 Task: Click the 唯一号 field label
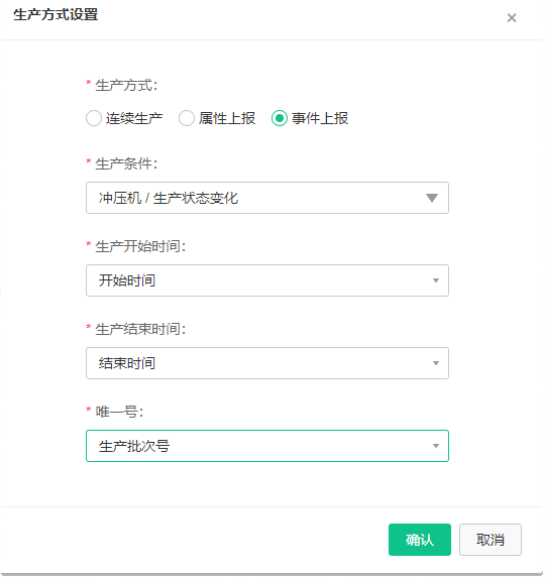pyautogui.click(x=119, y=411)
